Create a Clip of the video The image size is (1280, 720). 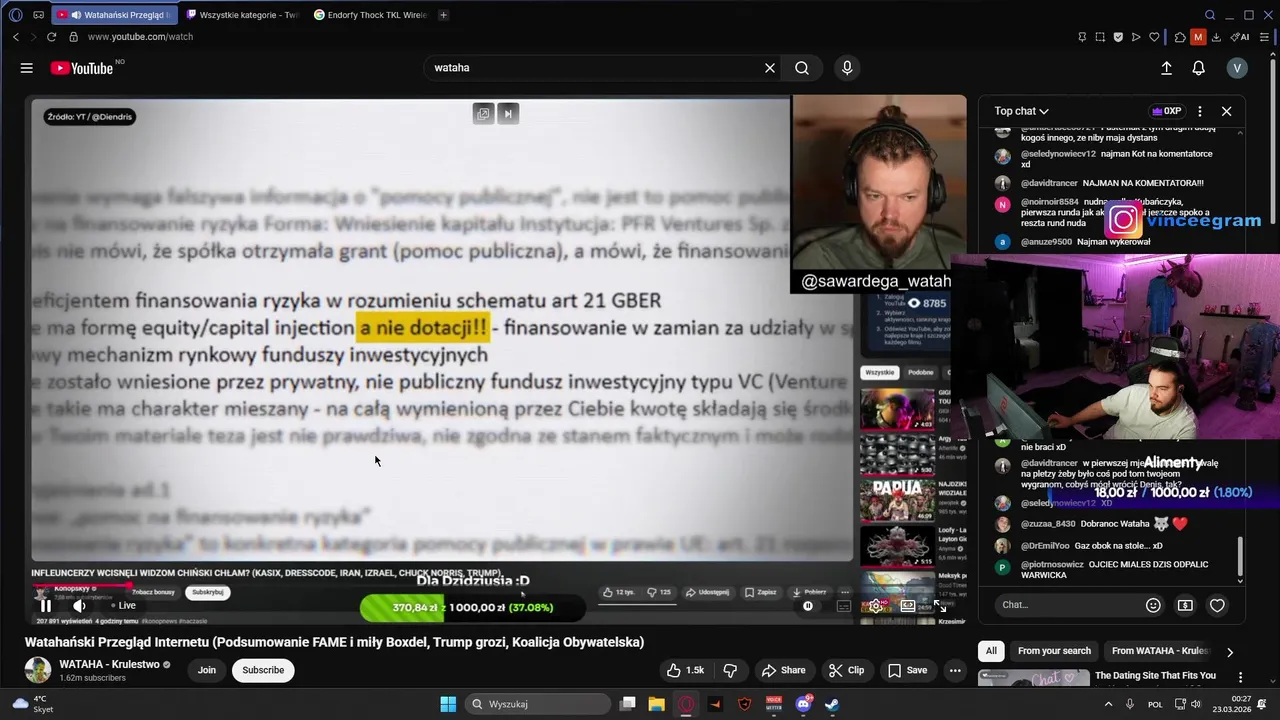(846, 670)
